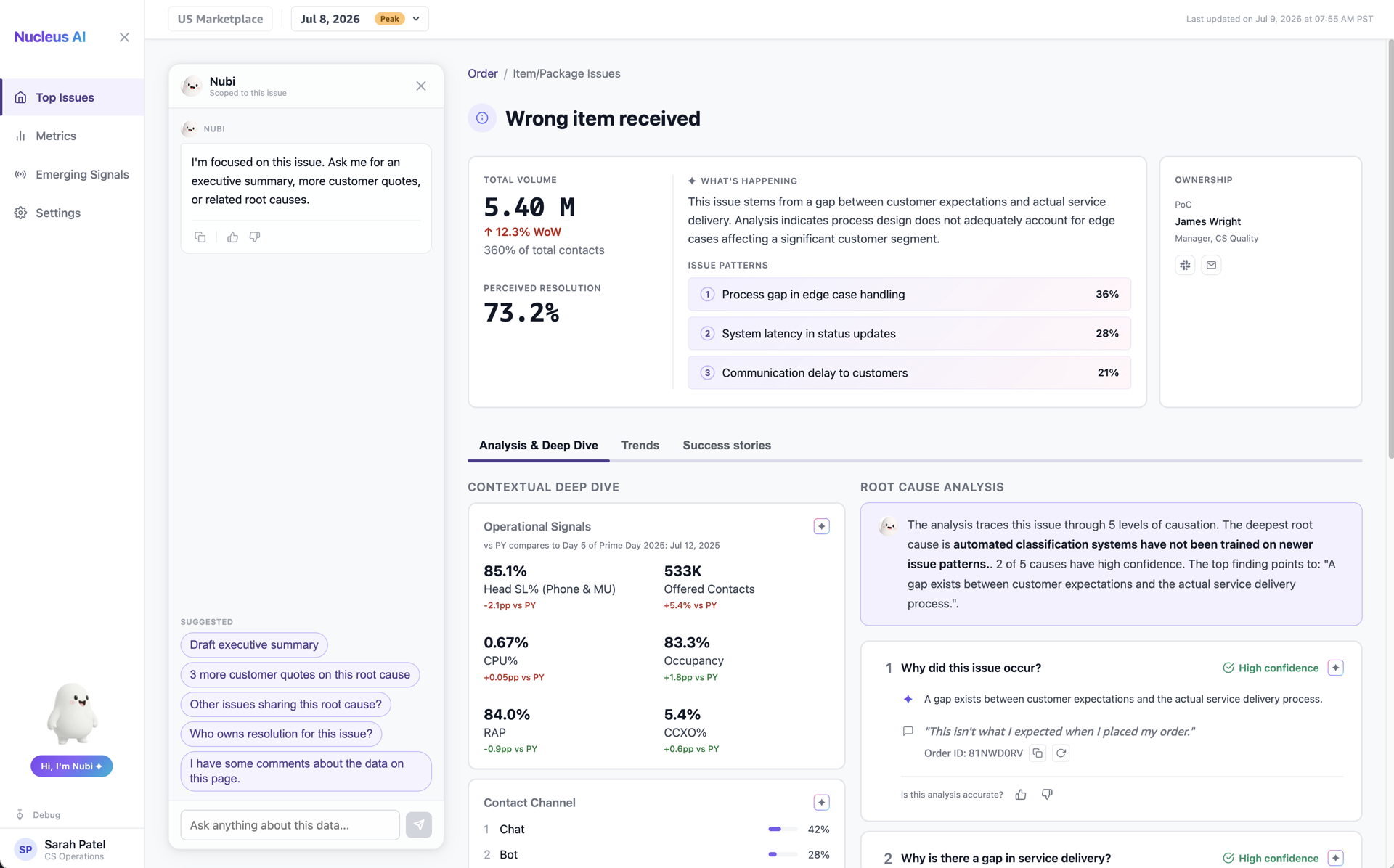The height and width of the screenshot is (868, 1394).
Task: Switch to Trends tab
Action: click(640, 445)
